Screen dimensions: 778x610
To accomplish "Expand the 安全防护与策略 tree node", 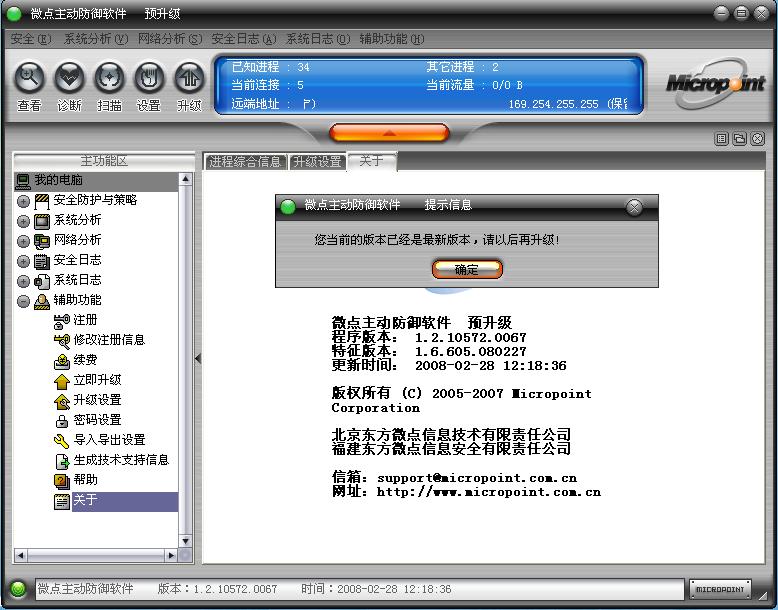I will [x=23, y=202].
